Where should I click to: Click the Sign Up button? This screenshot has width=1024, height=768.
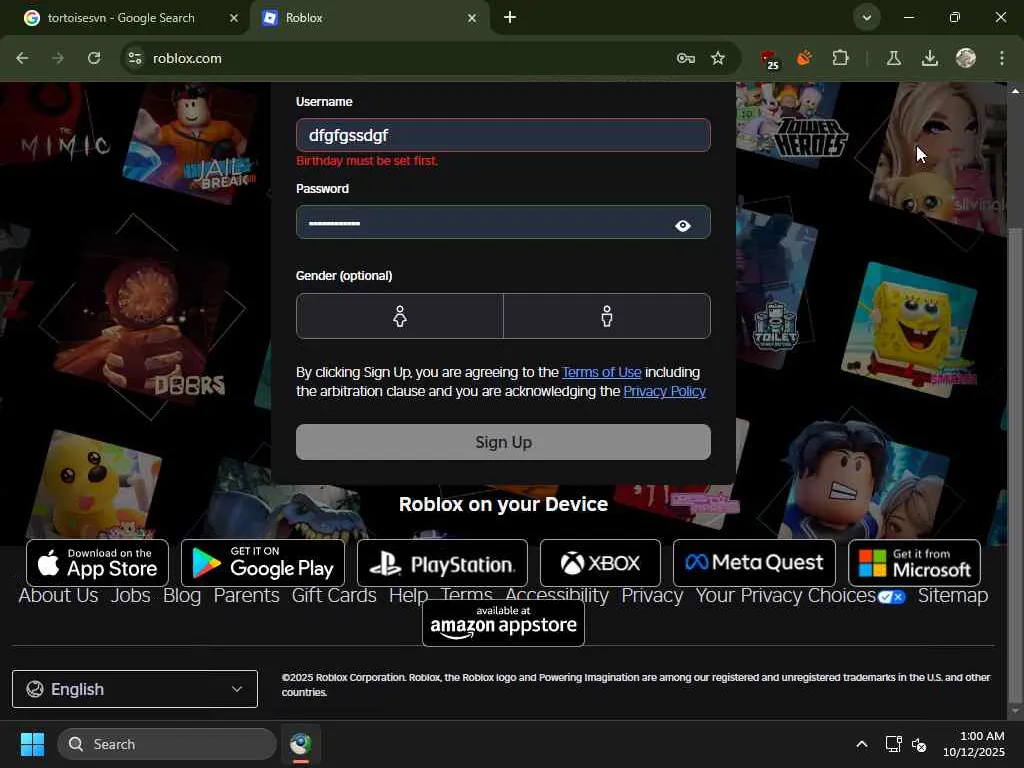coord(503,442)
